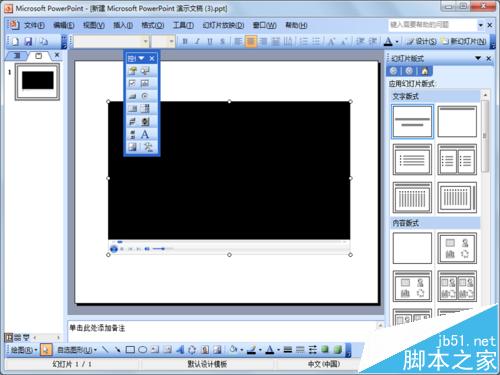The height and width of the screenshot is (375, 500).
Task: Select the Command Button control
Action: click(x=132, y=96)
